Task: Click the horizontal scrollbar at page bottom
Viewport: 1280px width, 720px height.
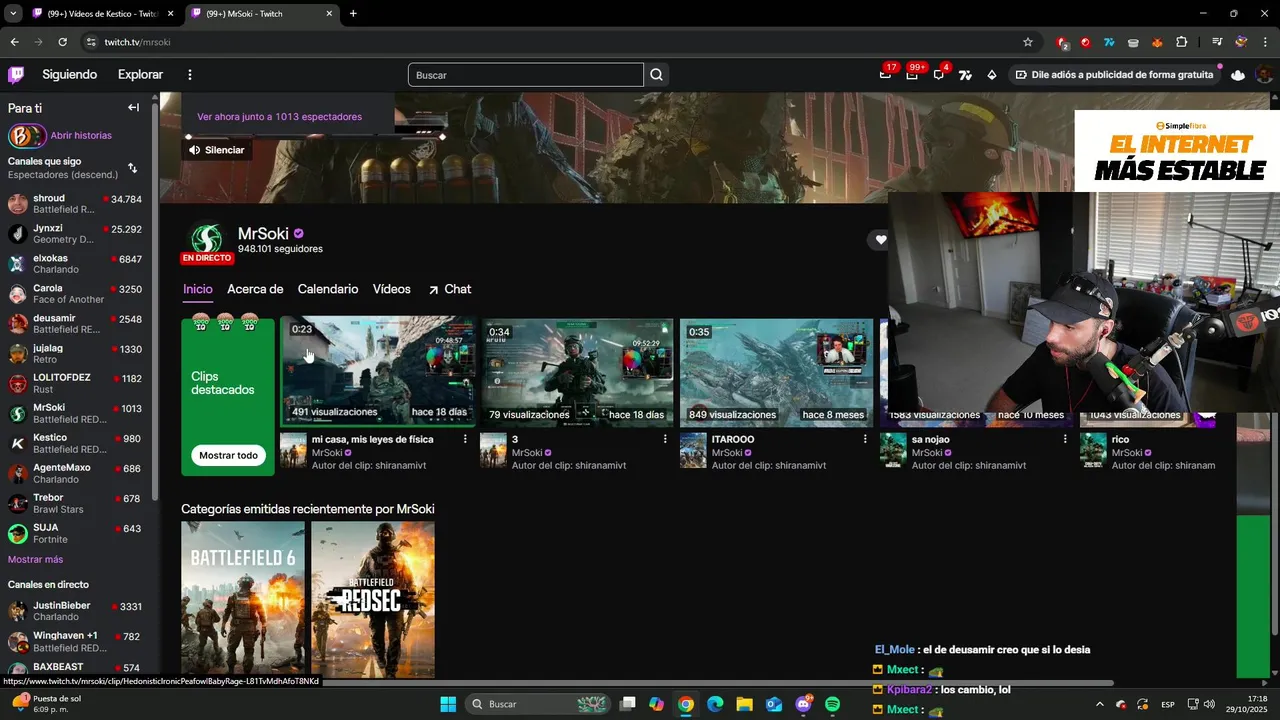Action: pos(640,684)
